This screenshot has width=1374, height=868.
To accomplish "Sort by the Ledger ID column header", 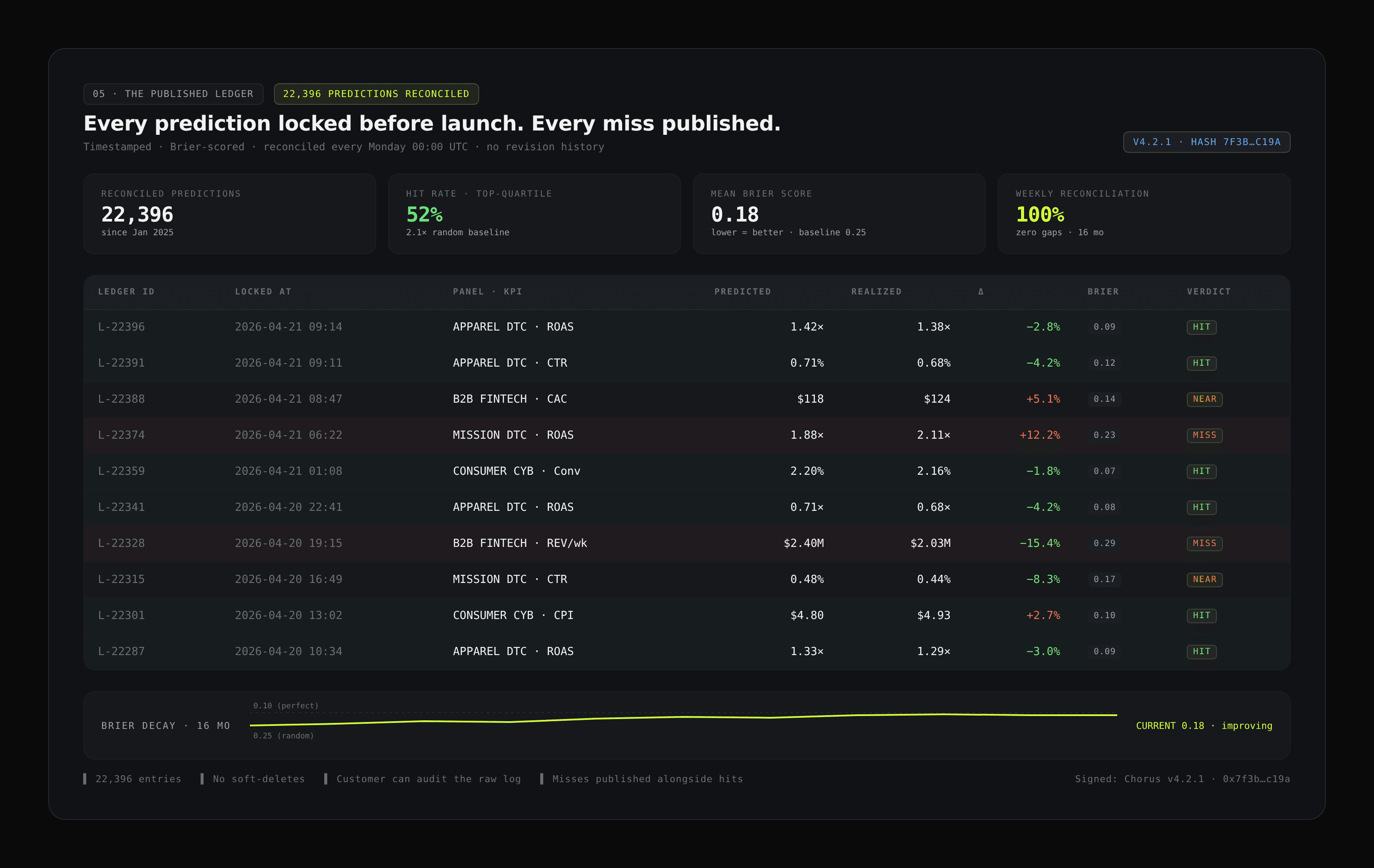I will pyautogui.click(x=126, y=291).
